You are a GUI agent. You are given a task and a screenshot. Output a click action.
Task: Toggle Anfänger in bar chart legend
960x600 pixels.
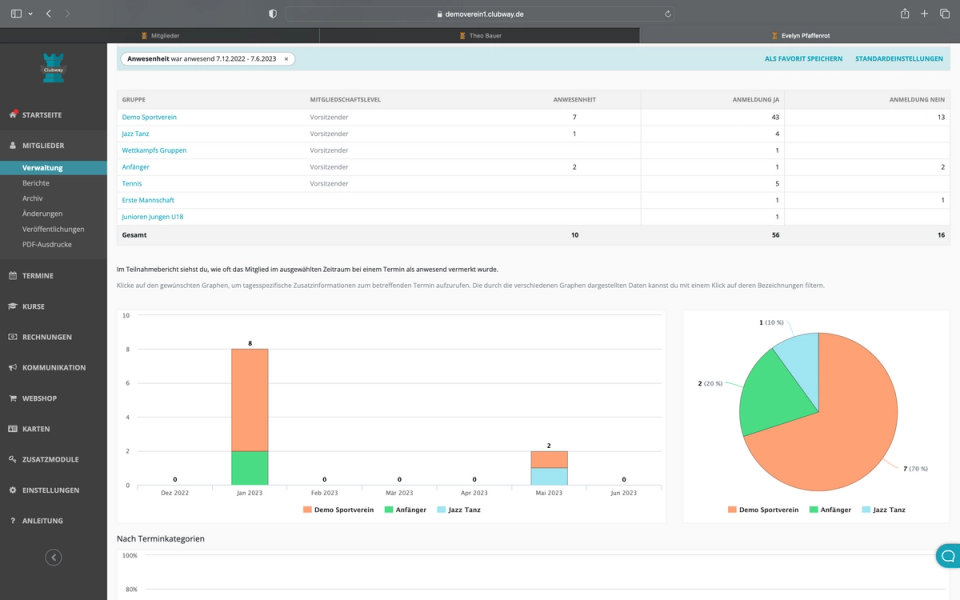coord(405,509)
